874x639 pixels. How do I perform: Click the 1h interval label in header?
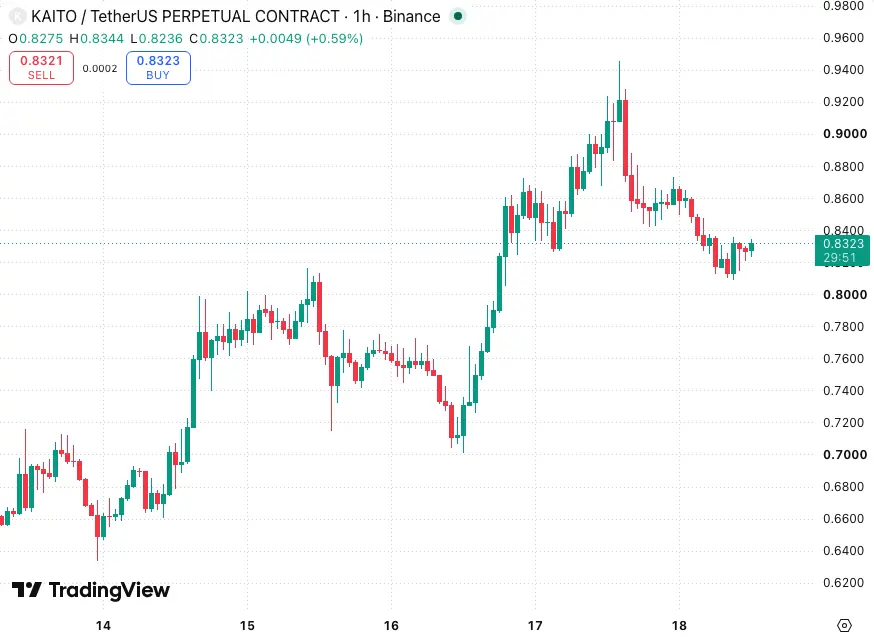(x=362, y=17)
